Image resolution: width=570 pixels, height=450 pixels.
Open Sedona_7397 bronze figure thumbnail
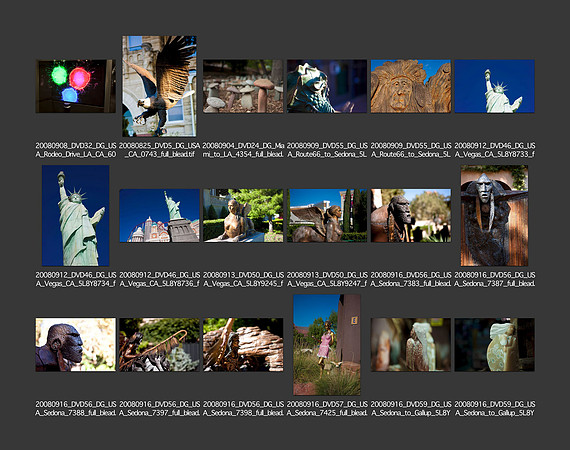tap(159, 345)
